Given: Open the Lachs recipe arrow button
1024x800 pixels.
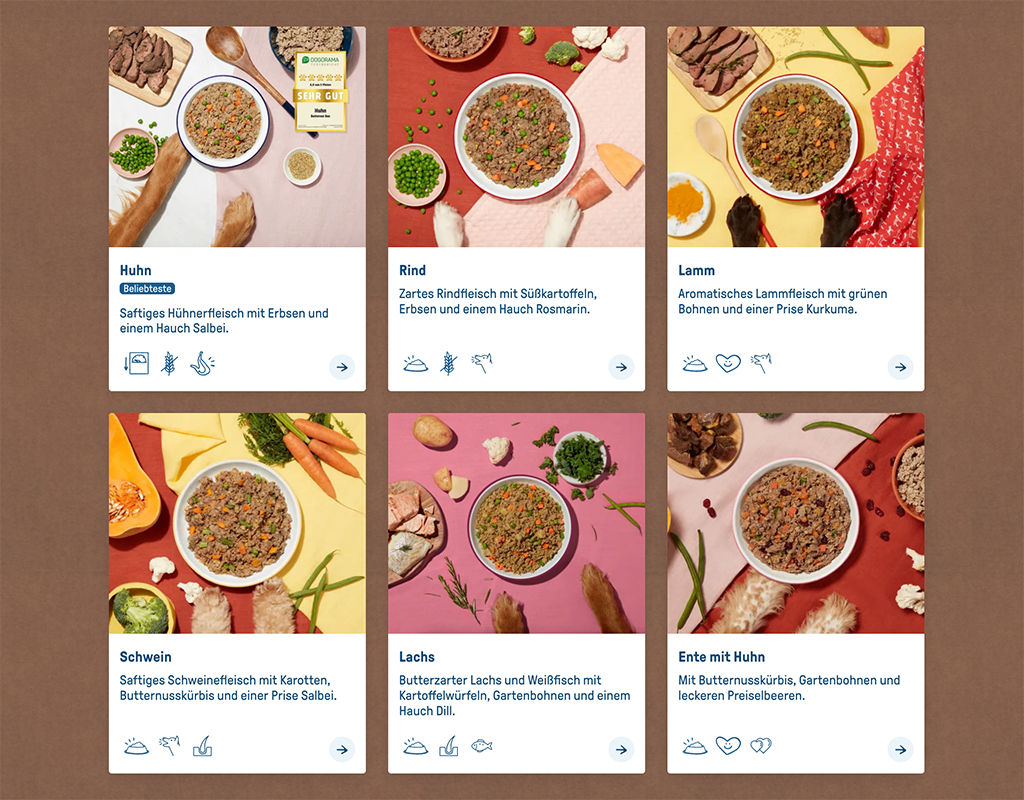Looking at the screenshot, I should [x=621, y=749].
